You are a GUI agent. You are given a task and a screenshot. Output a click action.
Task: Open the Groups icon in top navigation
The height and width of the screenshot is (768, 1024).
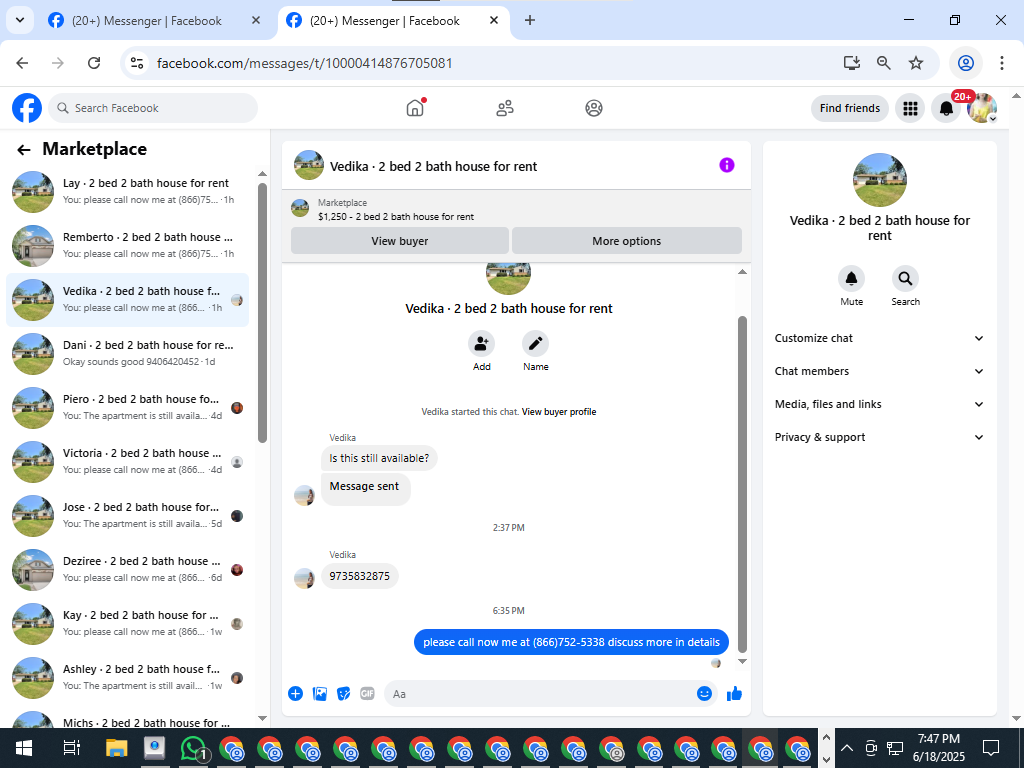coord(594,108)
